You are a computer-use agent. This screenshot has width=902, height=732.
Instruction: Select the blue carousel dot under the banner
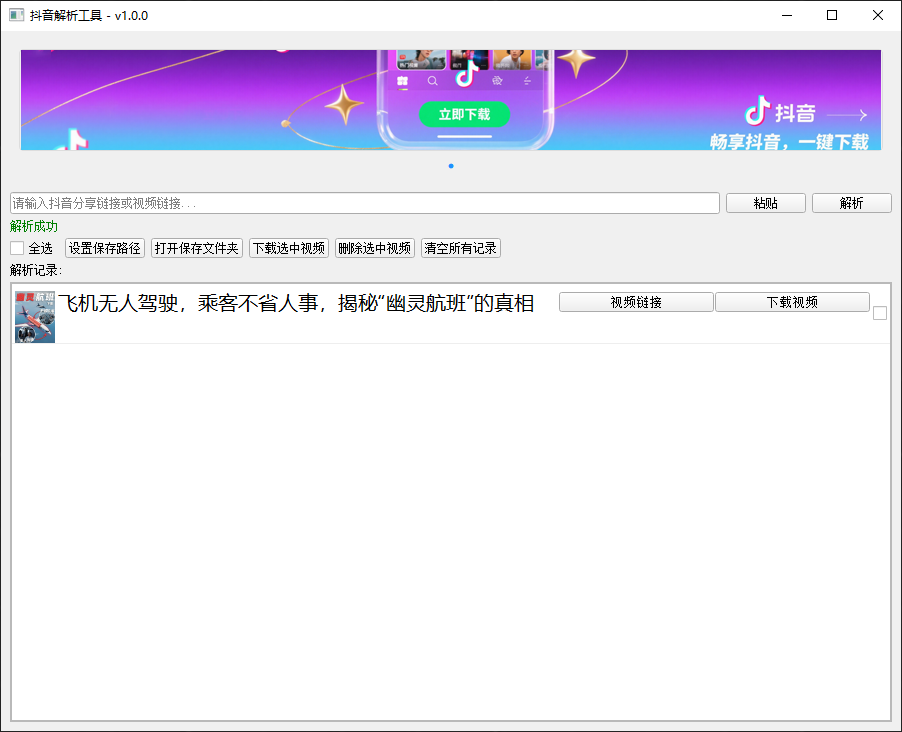pos(450,166)
